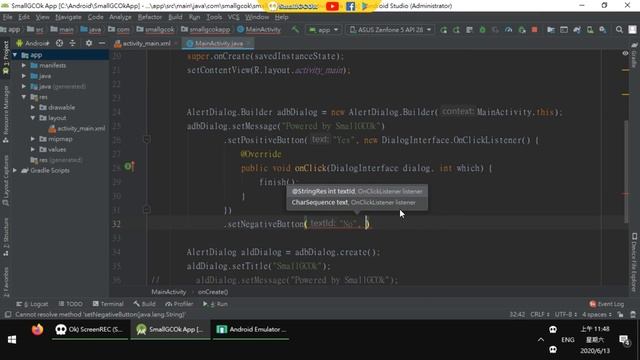
Task: Click the Apply Changes and Restart icon
Action: [x=456, y=30]
